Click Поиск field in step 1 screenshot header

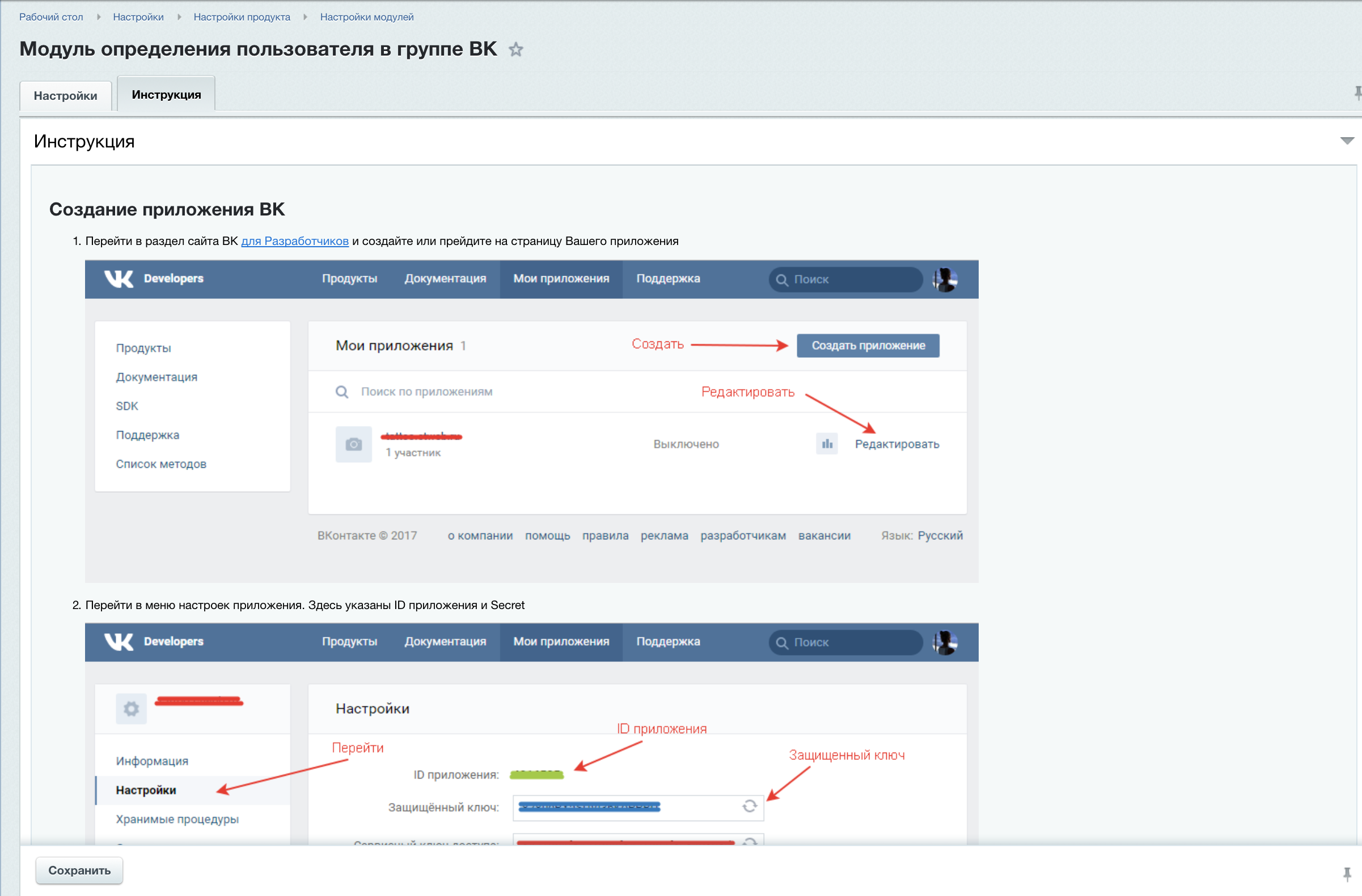(846, 279)
